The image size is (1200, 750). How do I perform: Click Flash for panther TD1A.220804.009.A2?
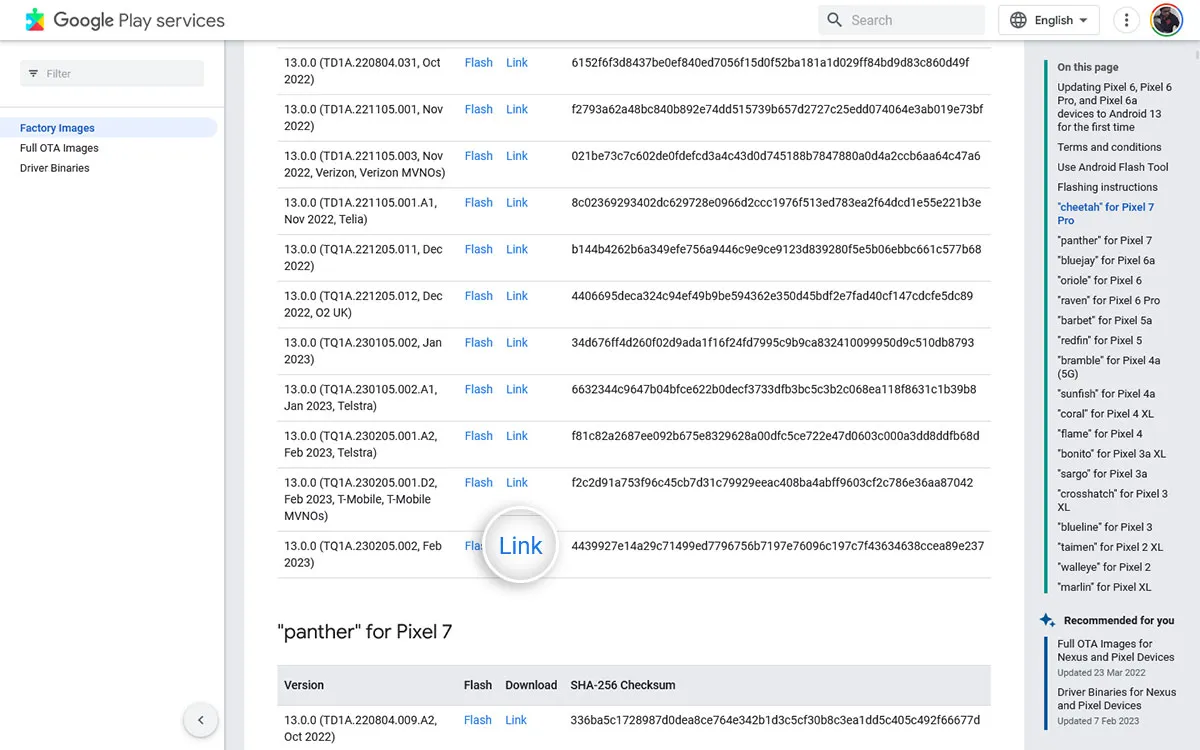click(477, 720)
